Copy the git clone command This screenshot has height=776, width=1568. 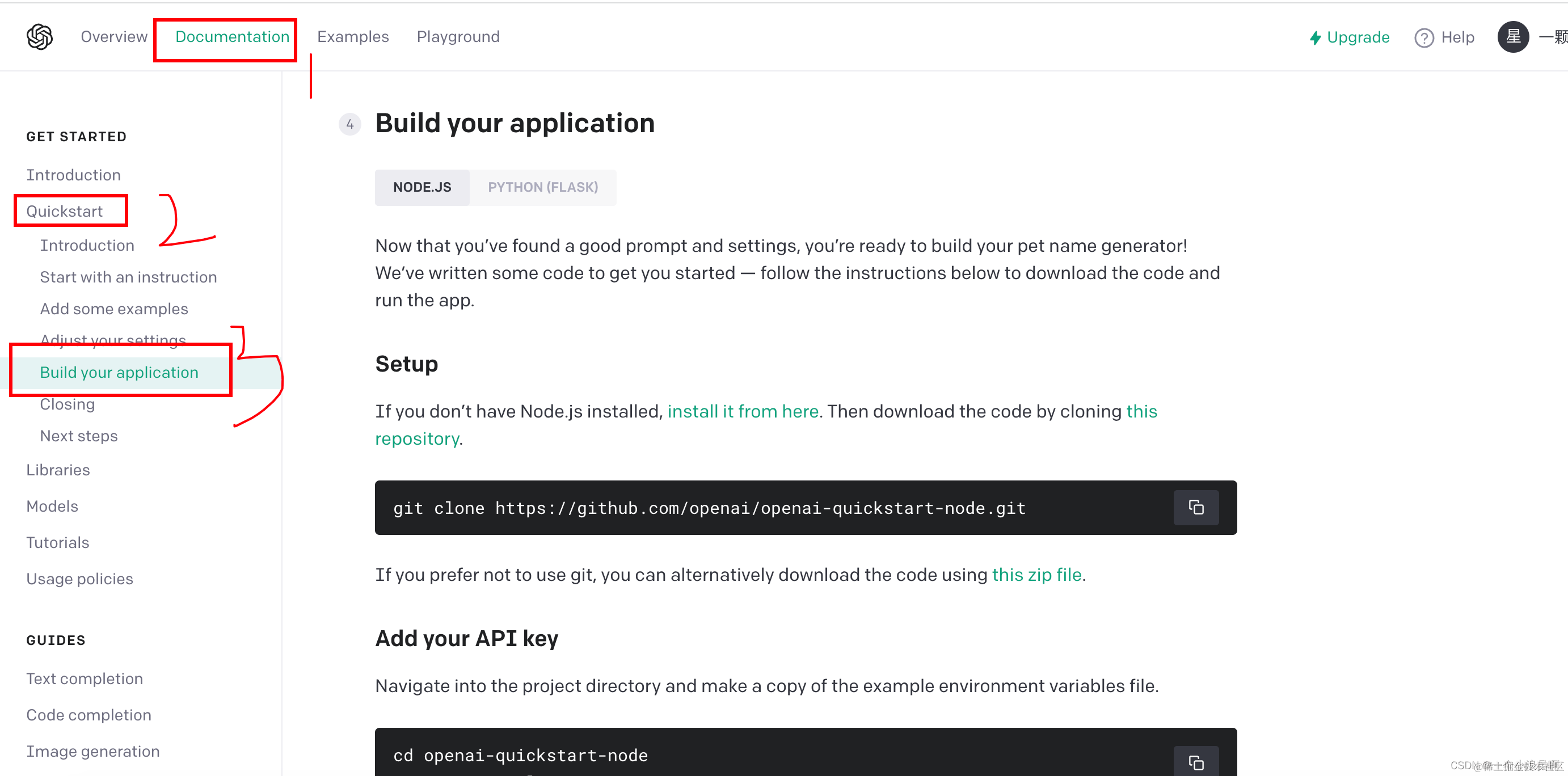point(1195,507)
